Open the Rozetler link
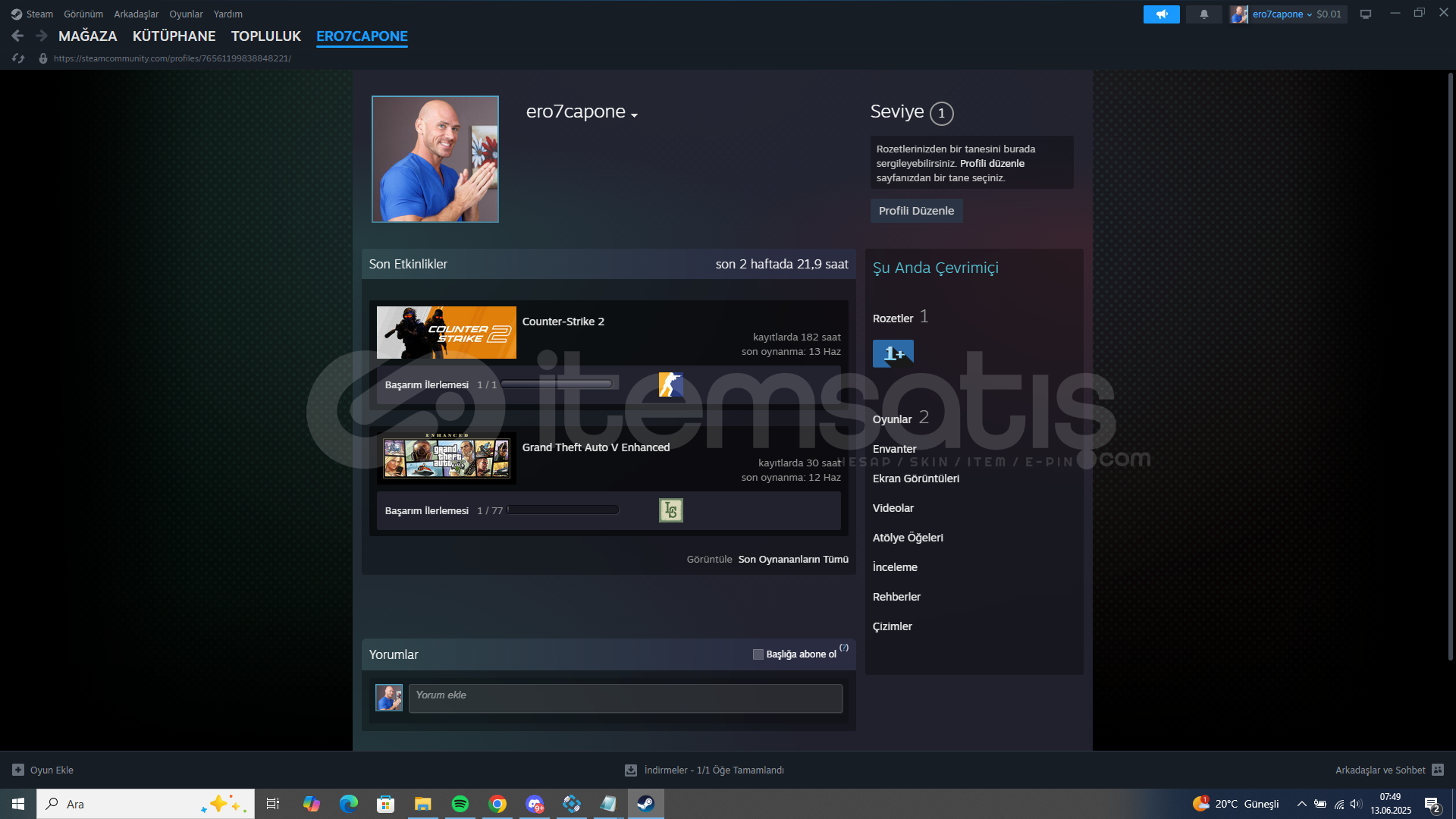 click(x=893, y=318)
